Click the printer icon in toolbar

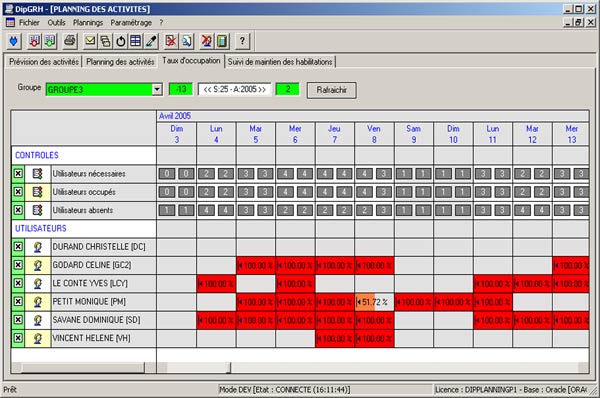pyautogui.click(x=70, y=41)
